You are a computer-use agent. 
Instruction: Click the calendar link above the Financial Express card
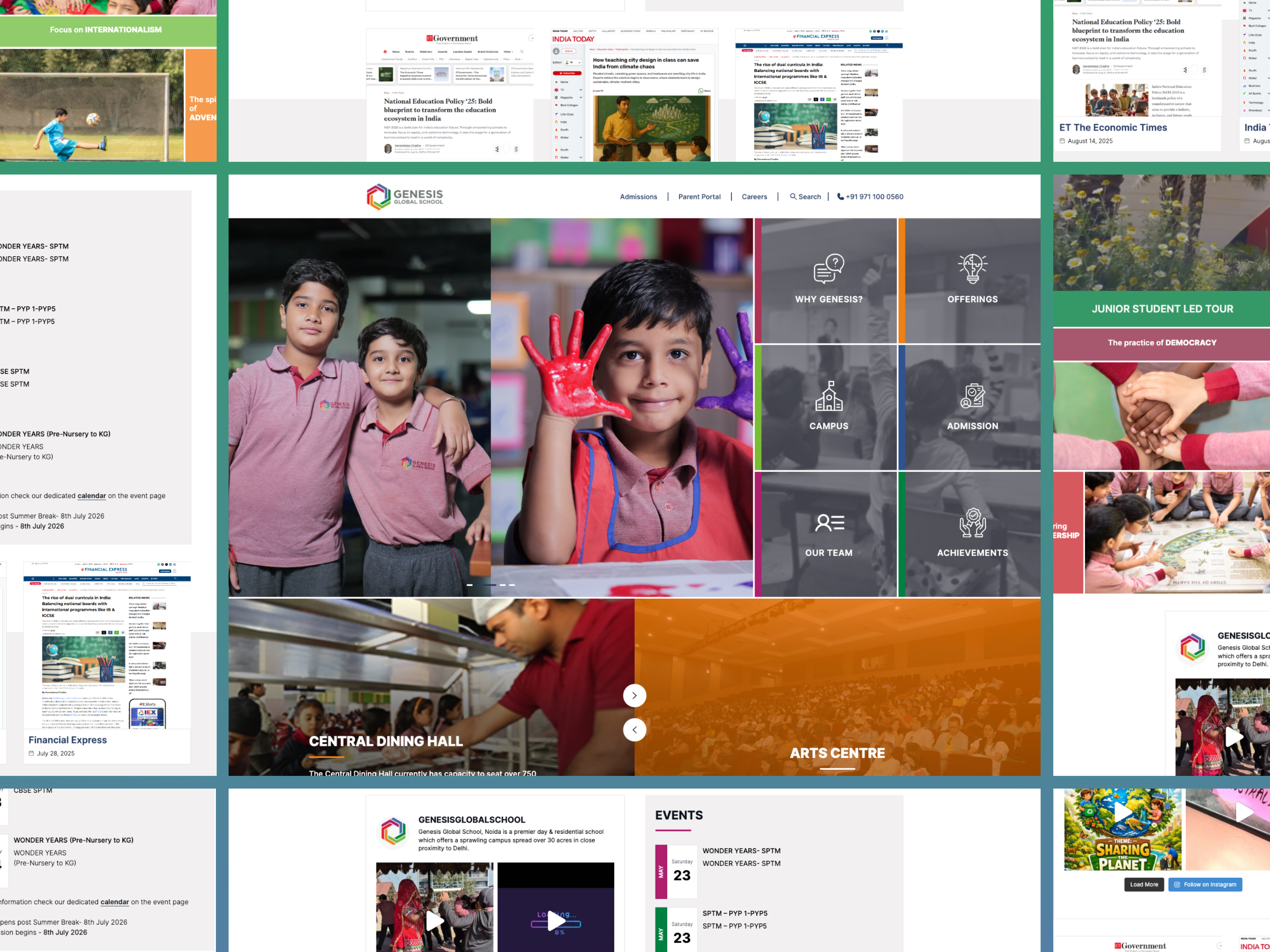point(92,496)
